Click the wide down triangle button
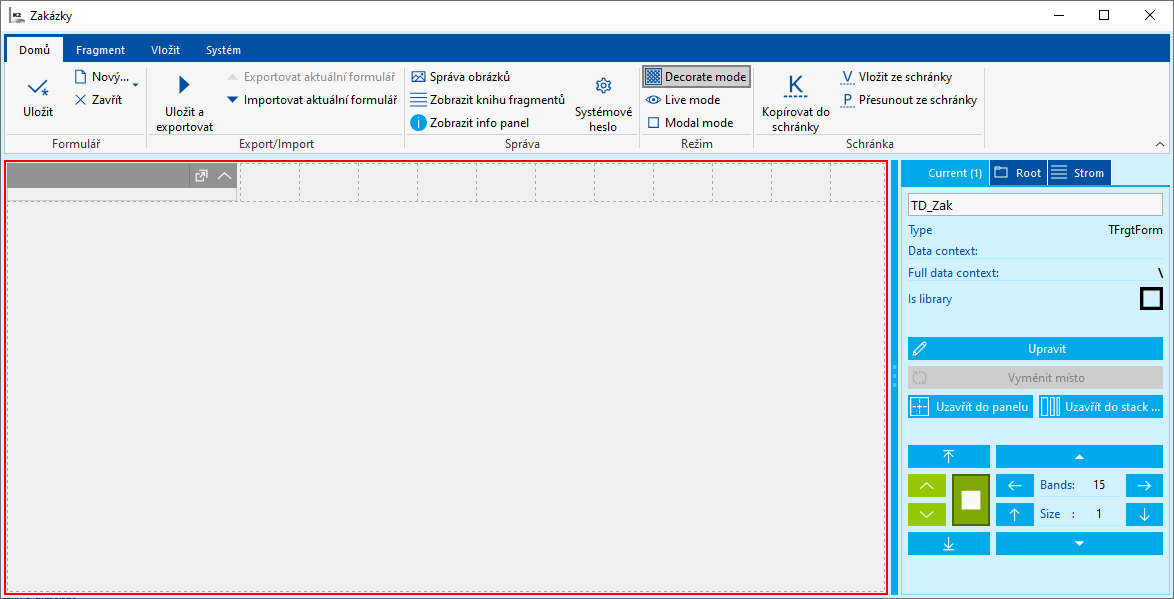This screenshot has width=1174, height=599. [x=1079, y=544]
